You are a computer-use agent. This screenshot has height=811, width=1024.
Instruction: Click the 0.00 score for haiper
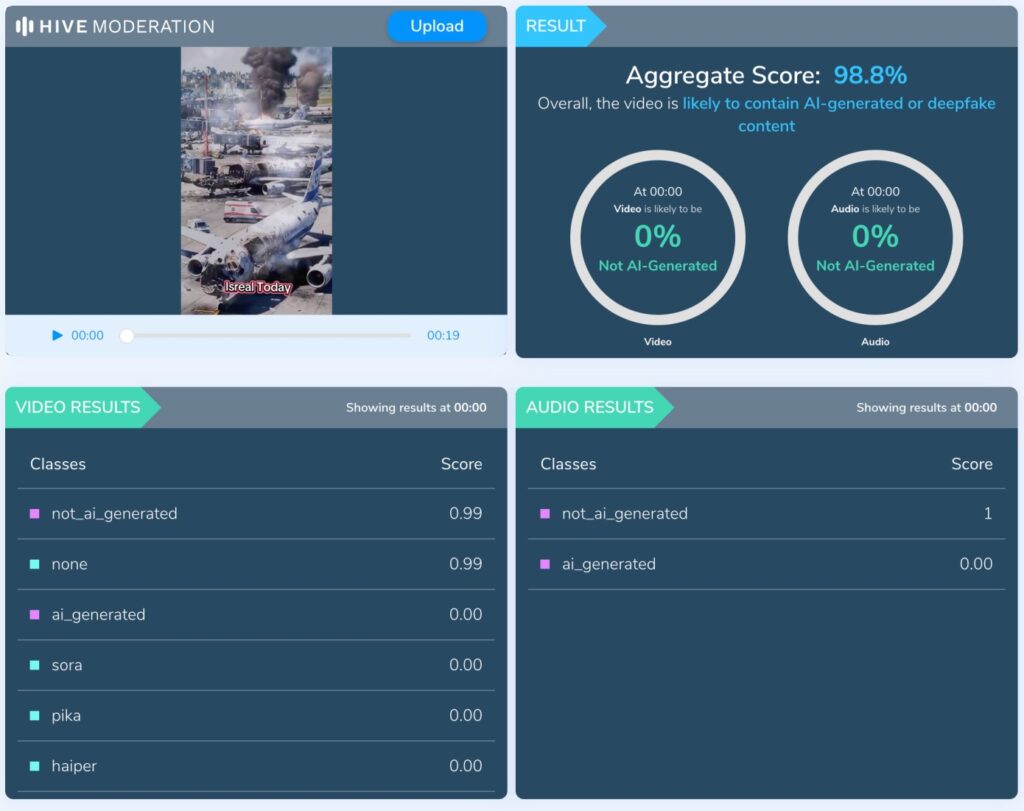pos(466,765)
